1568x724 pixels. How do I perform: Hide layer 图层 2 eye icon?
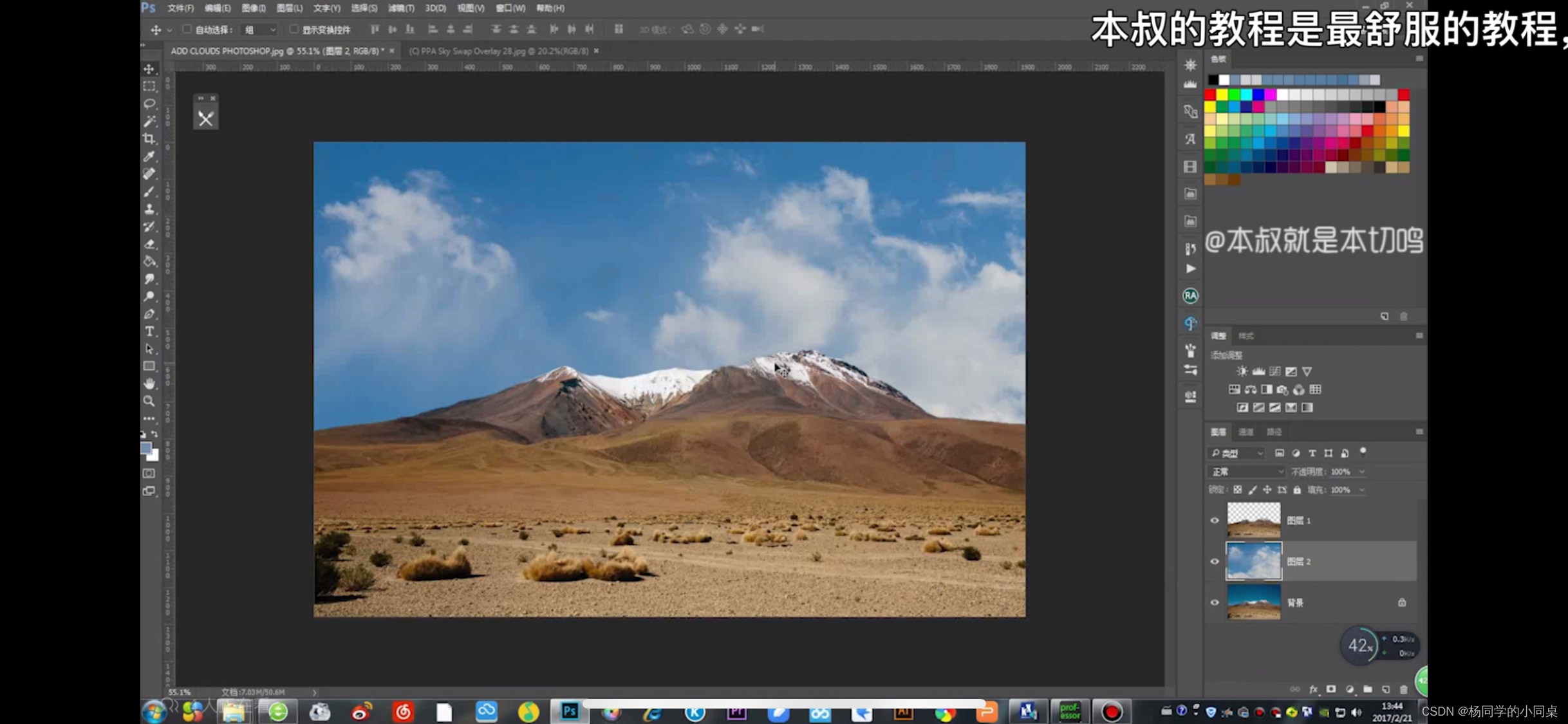coord(1215,562)
